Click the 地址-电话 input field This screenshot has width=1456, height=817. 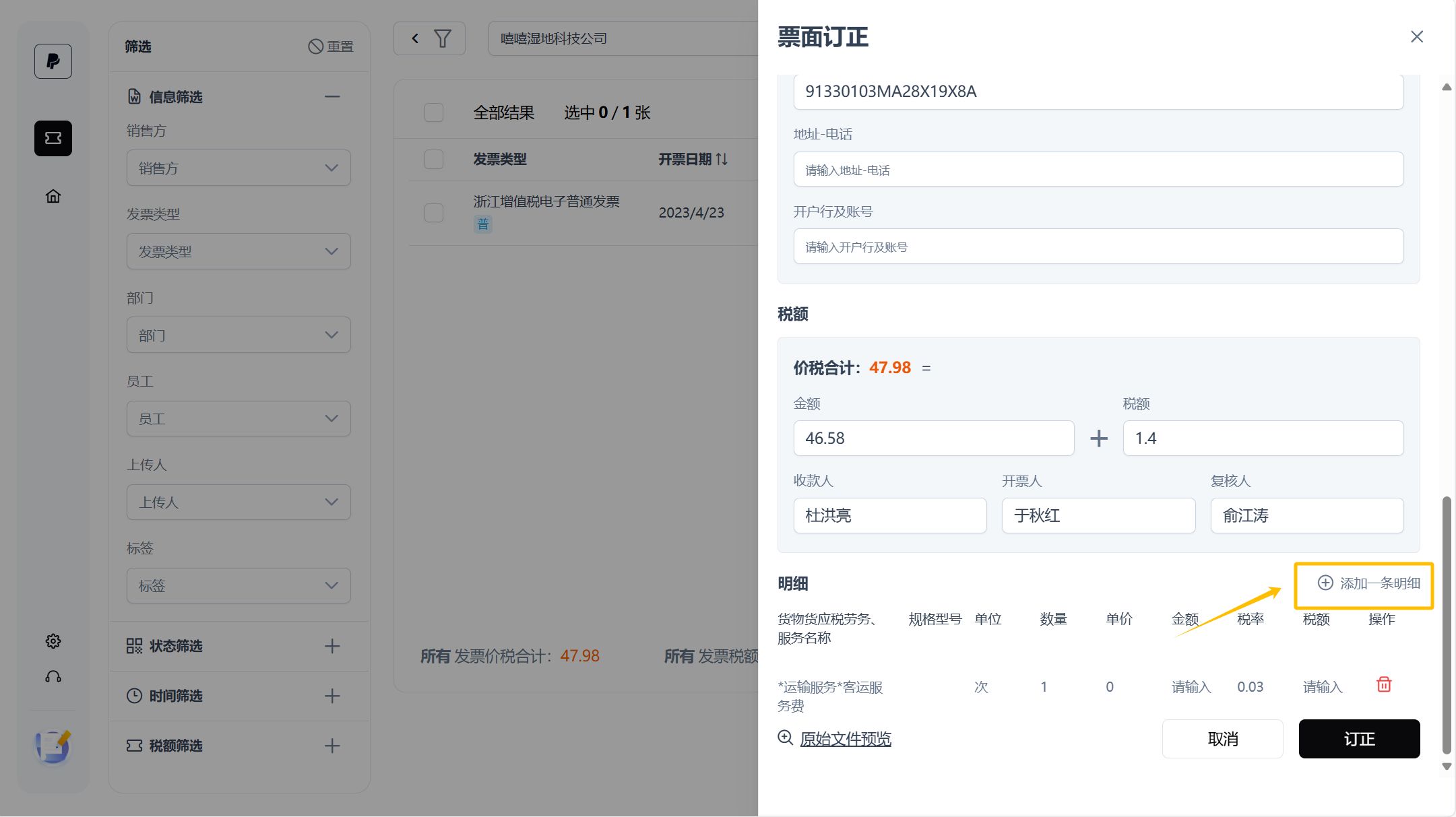(x=1099, y=169)
